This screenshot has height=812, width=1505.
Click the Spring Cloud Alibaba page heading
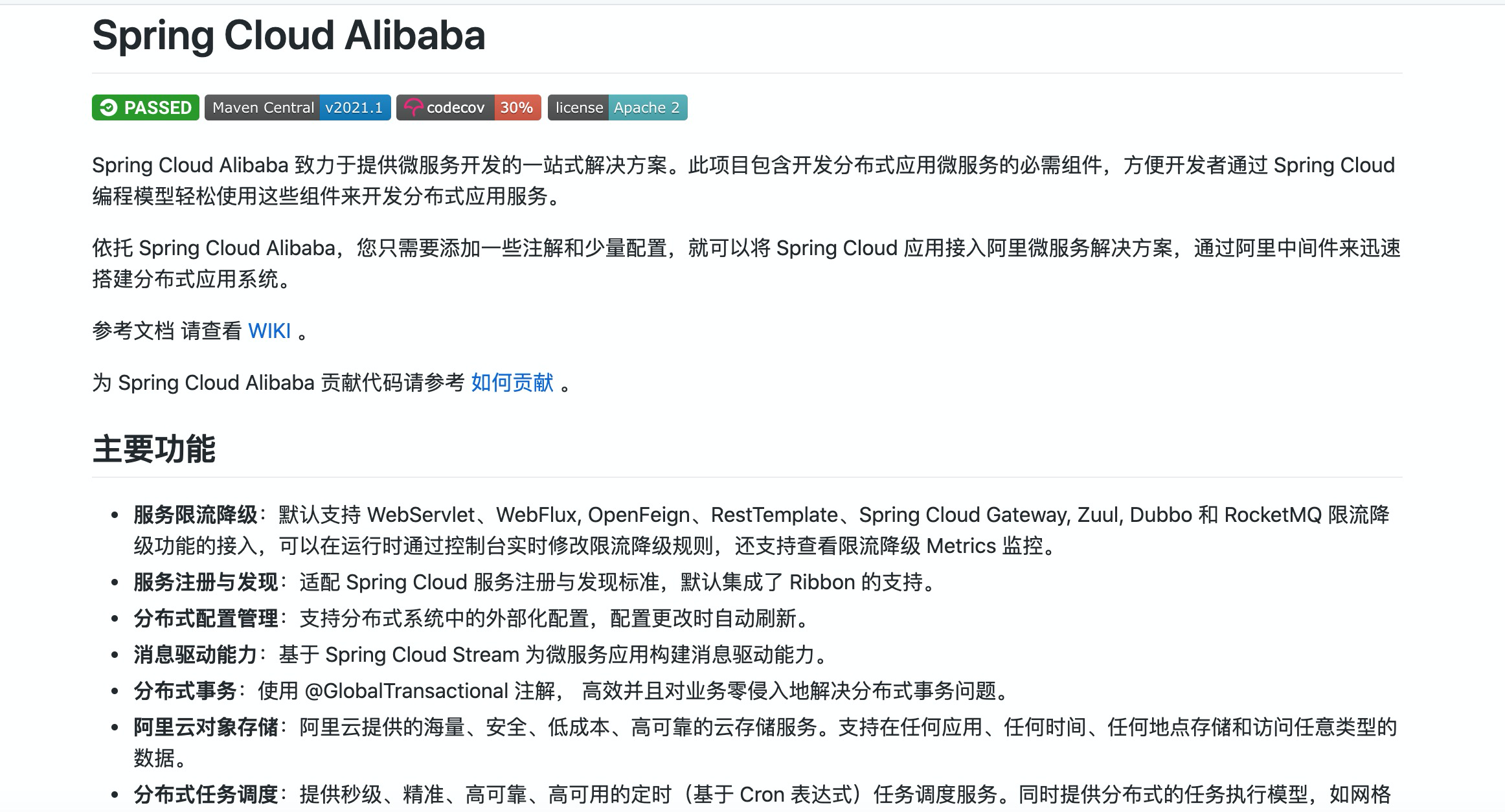pyautogui.click(x=289, y=35)
